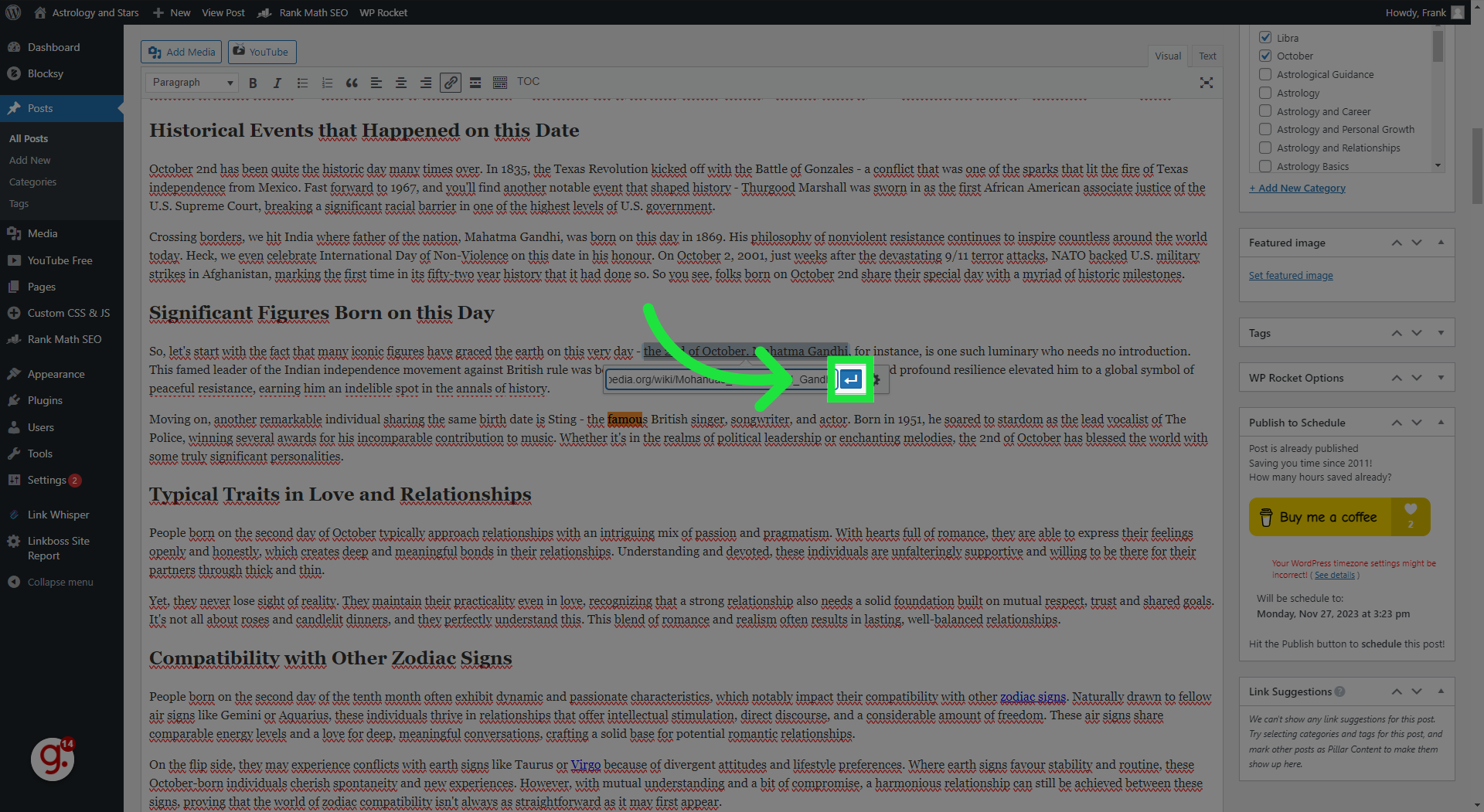Screen dimensions: 1484x812
Task: Check Astrology and Relationships category
Action: [x=1265, y=148]
